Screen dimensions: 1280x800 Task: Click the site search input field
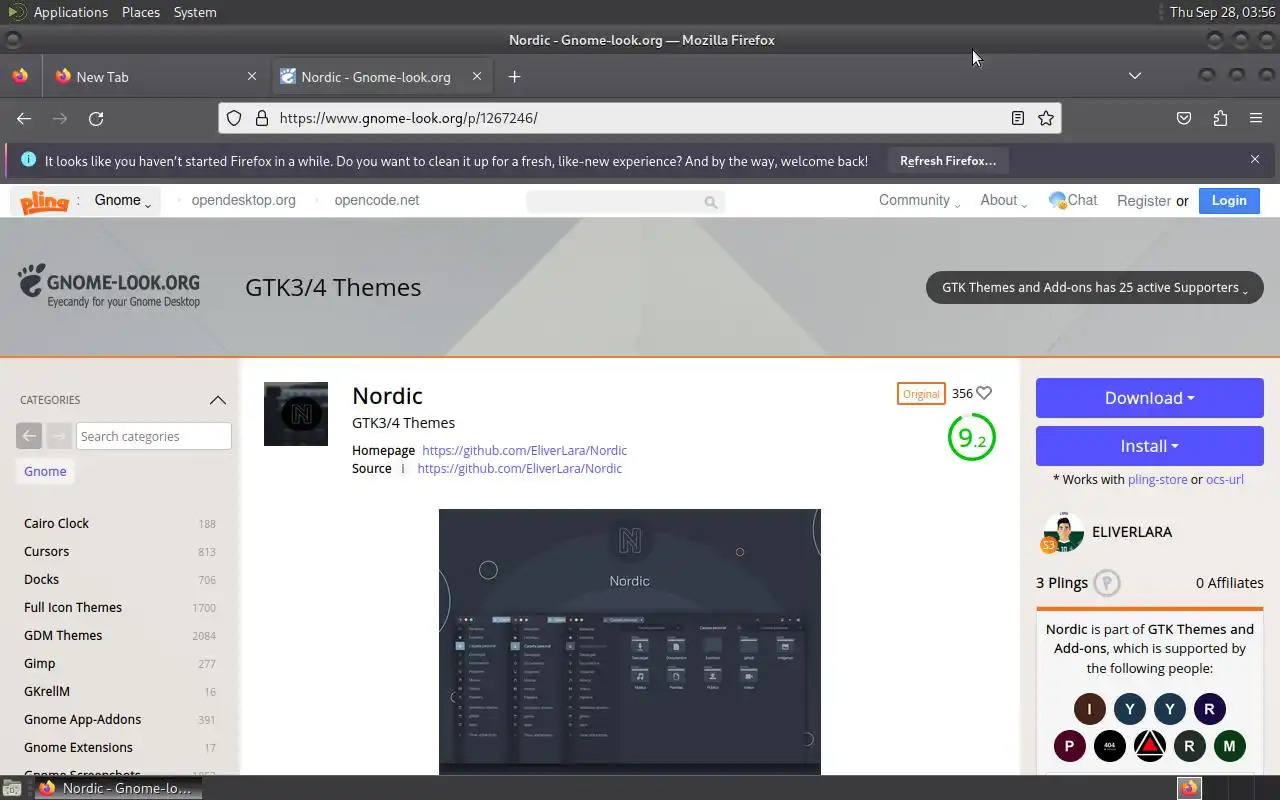coord(625,201)
